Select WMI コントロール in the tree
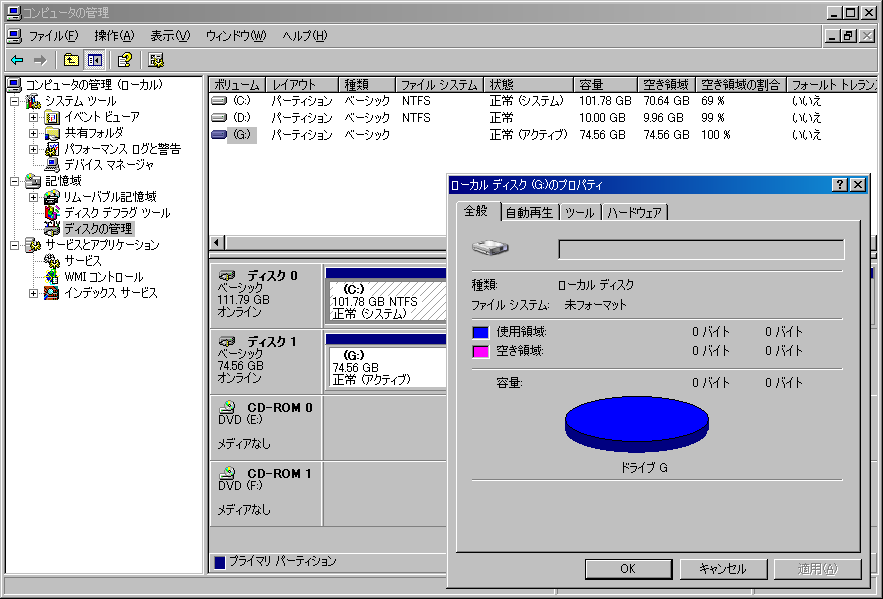Viewport: 883px width, 599px height. pyautogui.click(x=103, y=277)
